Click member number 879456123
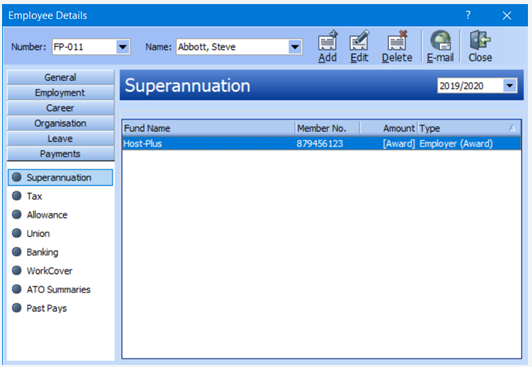The width and height of the screenshot is (532, 367). point(320,144)
